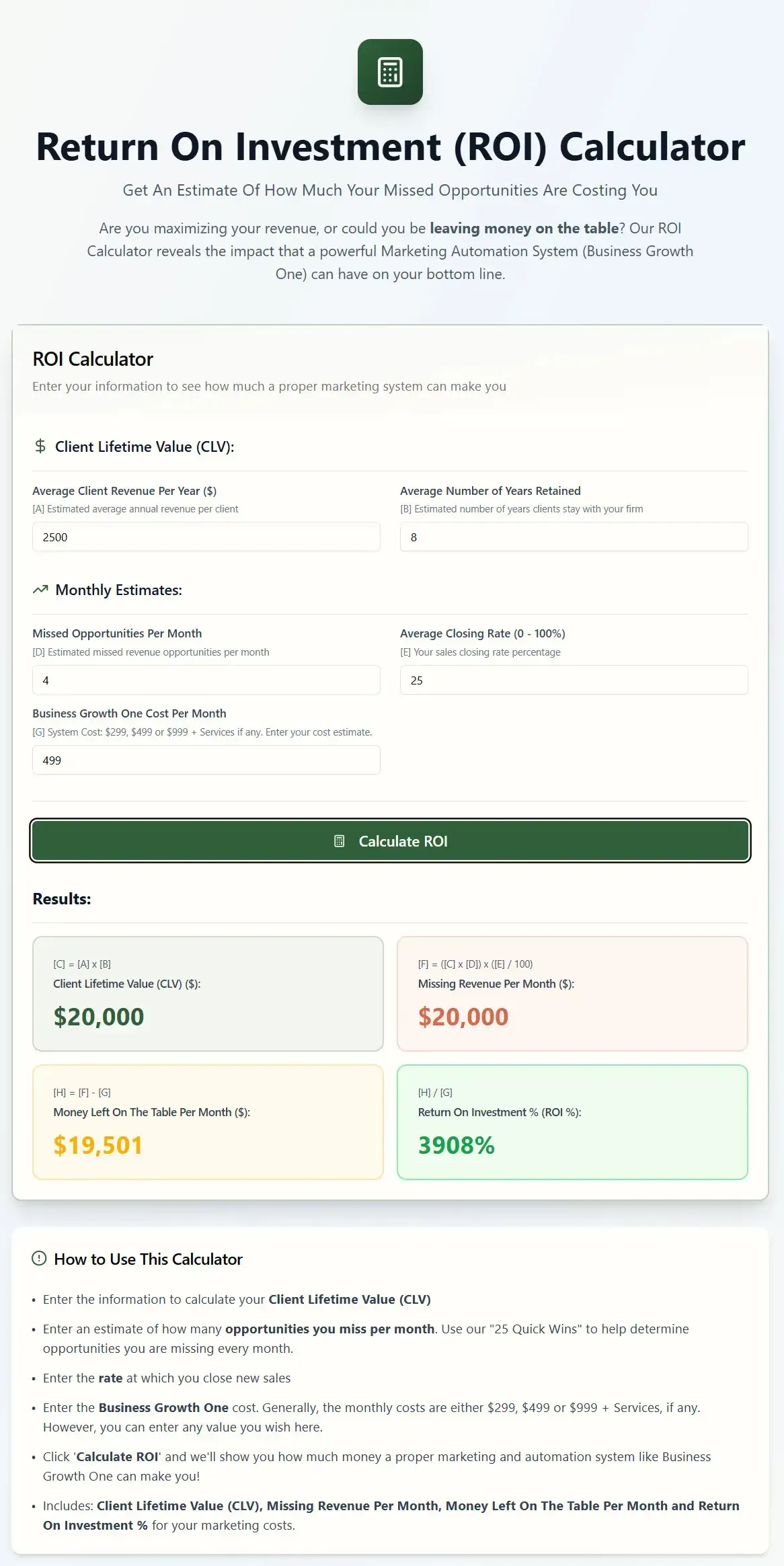Click the calculator icon inside the Calculate ROI button

[338, 840]
